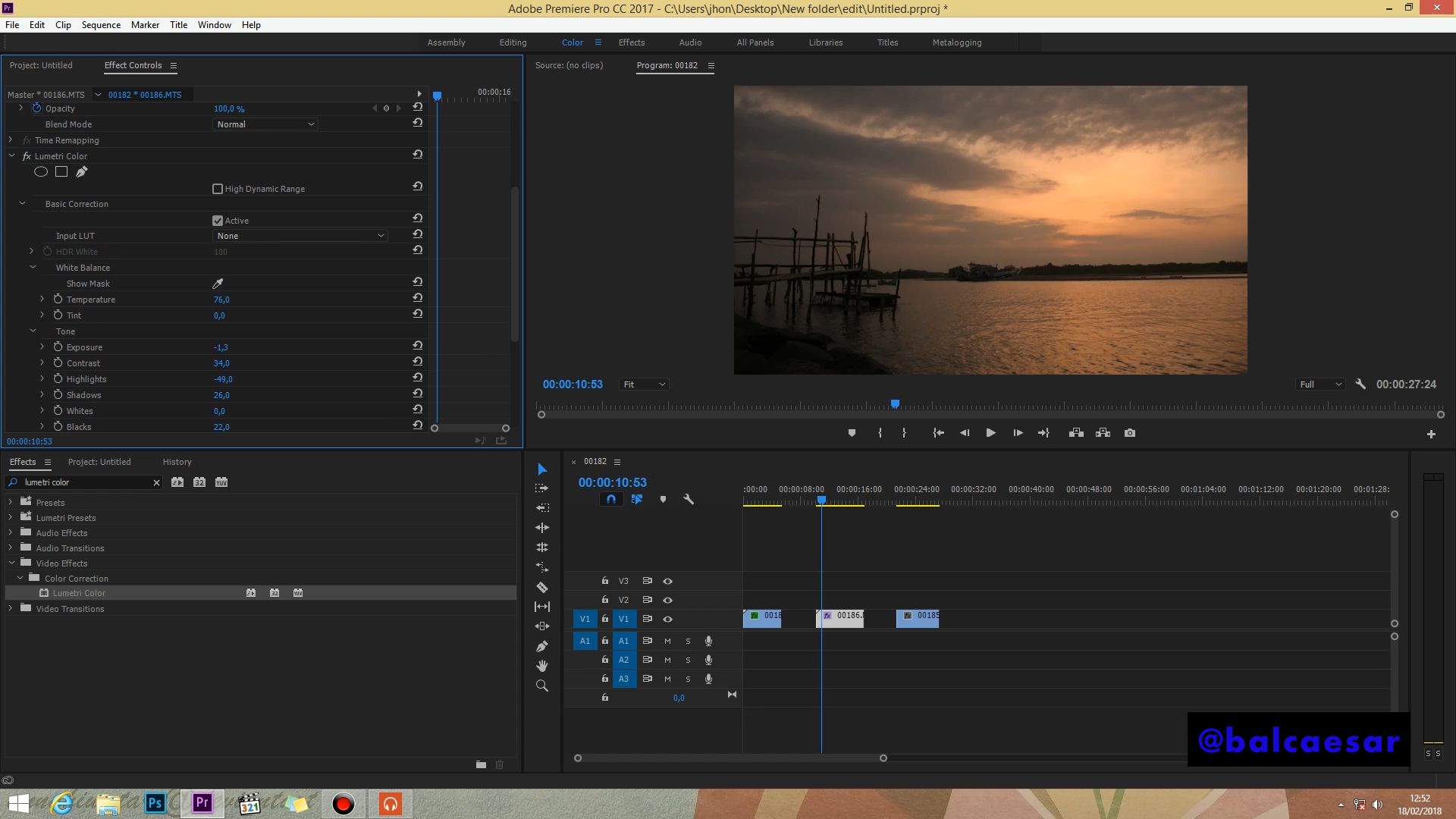Open the Fit zoom level dropdown

coord(645,384)
